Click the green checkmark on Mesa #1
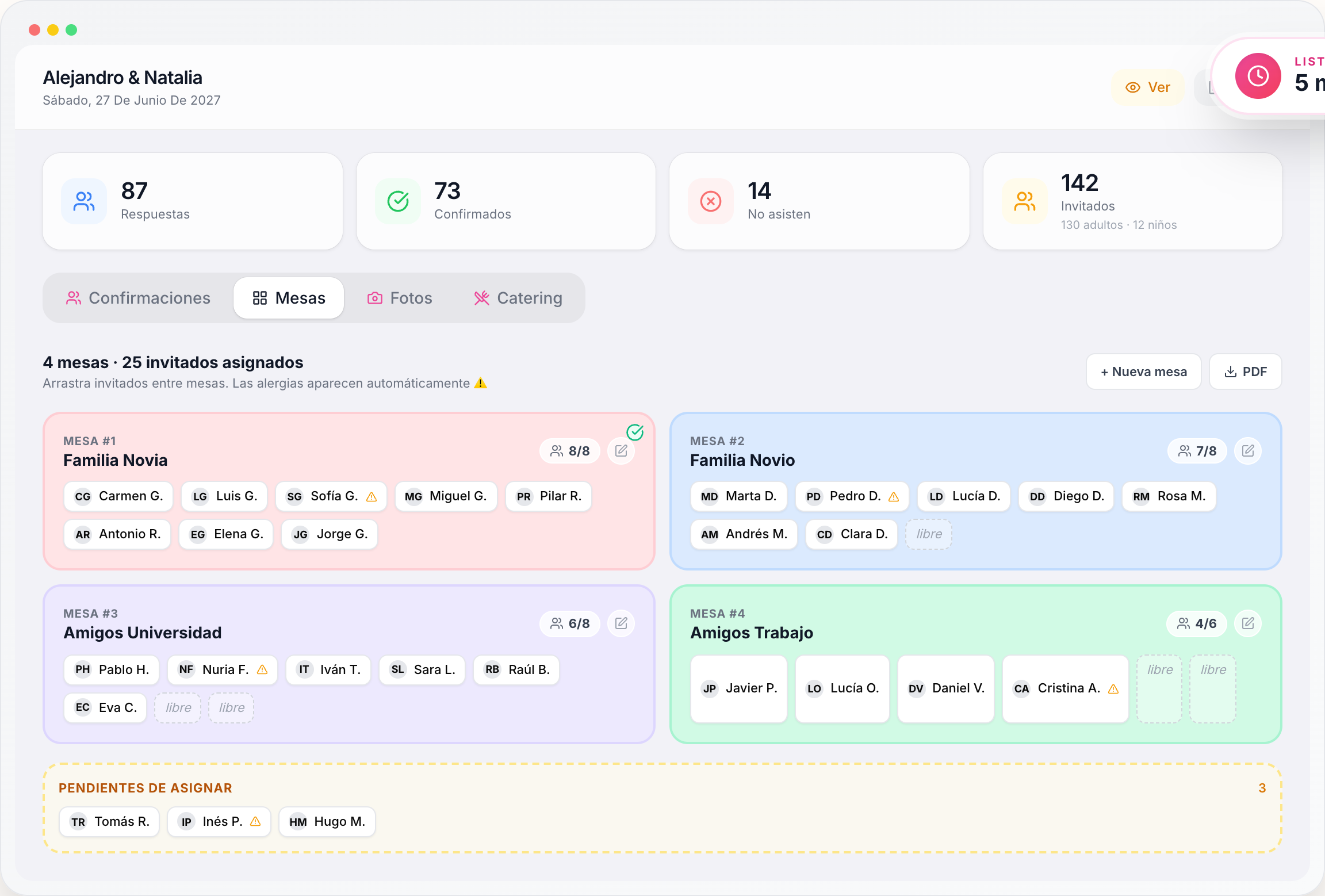The image size is (1325, 896). click(x=635, y=432)
